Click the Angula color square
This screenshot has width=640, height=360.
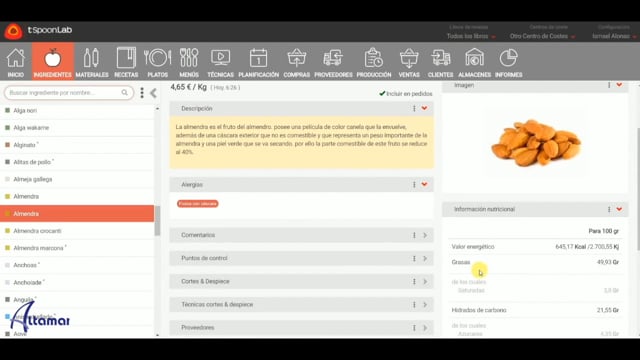7,299
